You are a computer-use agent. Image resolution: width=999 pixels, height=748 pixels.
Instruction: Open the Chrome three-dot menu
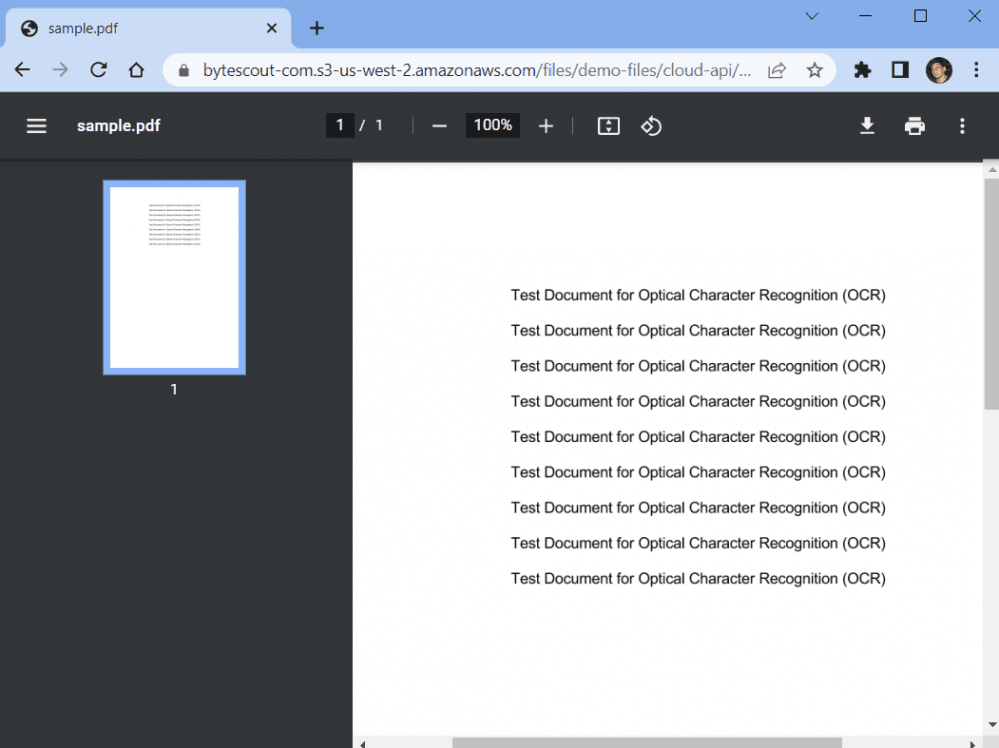click(x=977, y=70)
